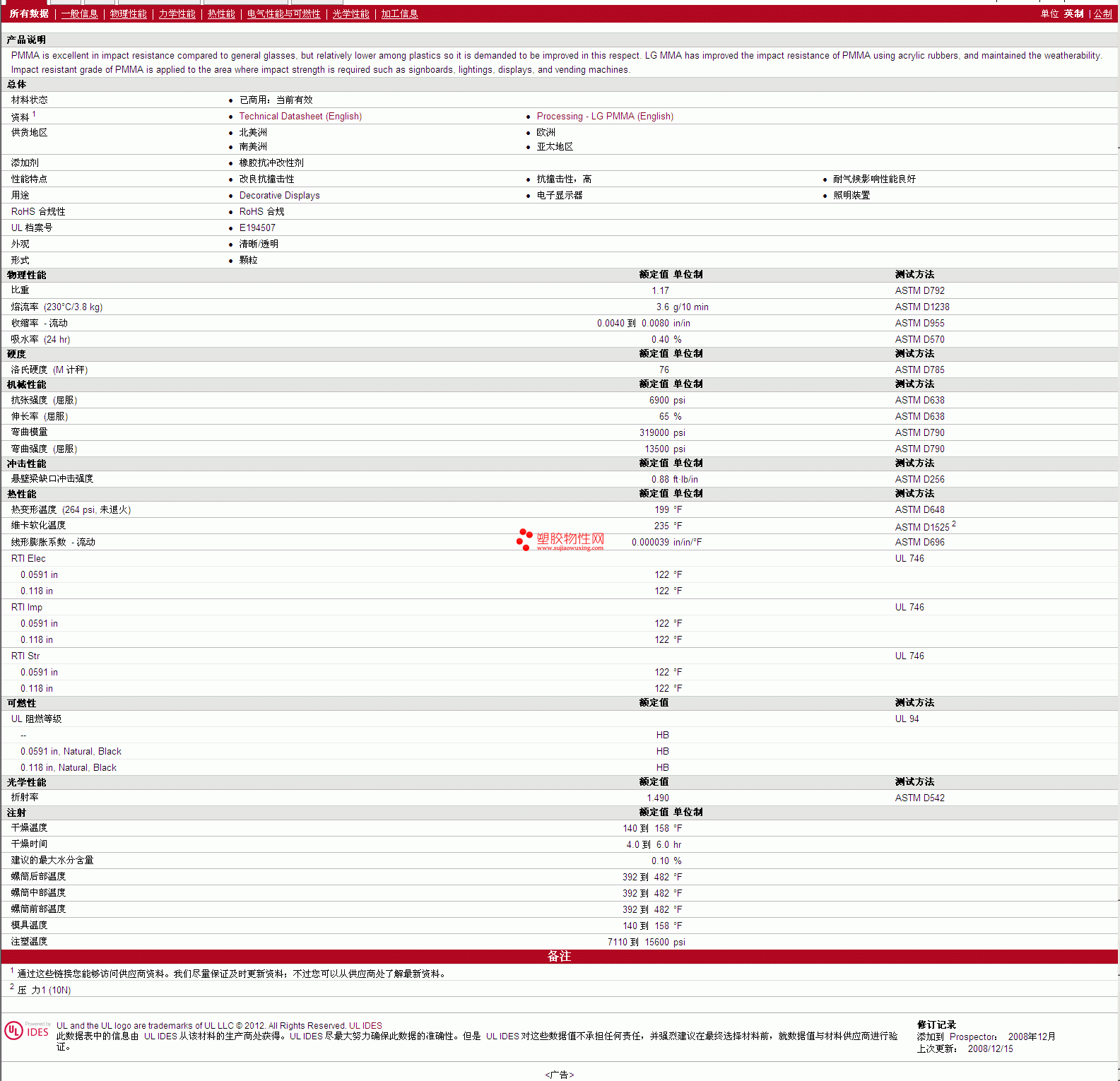Click ASTM D1238 melt flow method
Screen dimensions: 1120x1081
click(922, 307)
